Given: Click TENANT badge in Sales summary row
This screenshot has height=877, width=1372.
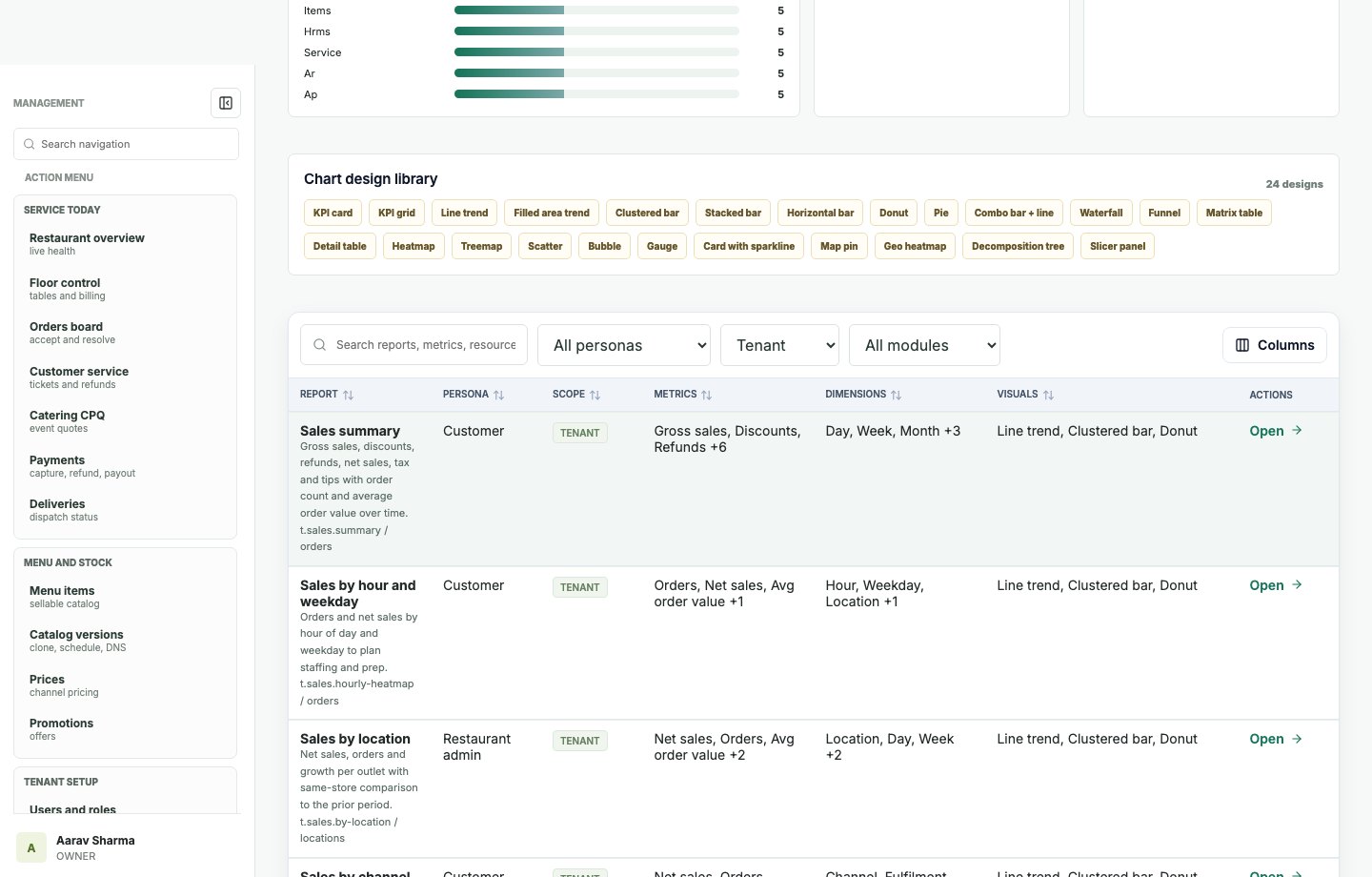Looking at the screenshot, I should click(x=580, y=433).
